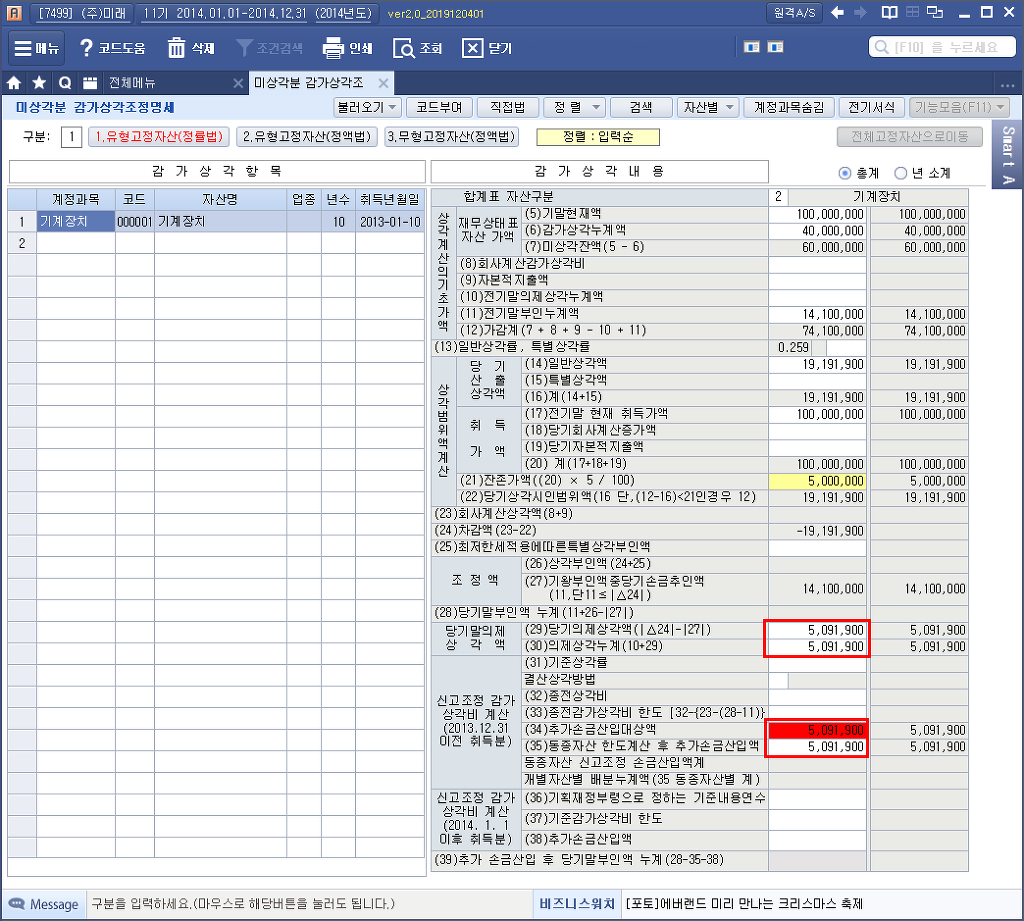Close the 전체메뉴 tab
The width and height of the screenshot is (1024, 921).
click(238, 83)
